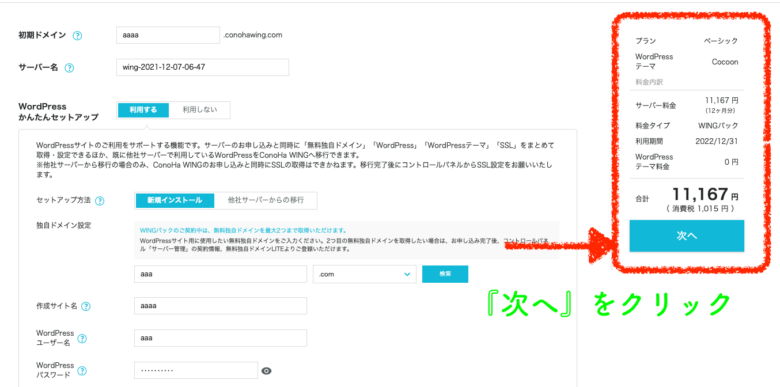Click the 次へ button
The height and width of the screenshot is (387, 780).
click(686, 236)
